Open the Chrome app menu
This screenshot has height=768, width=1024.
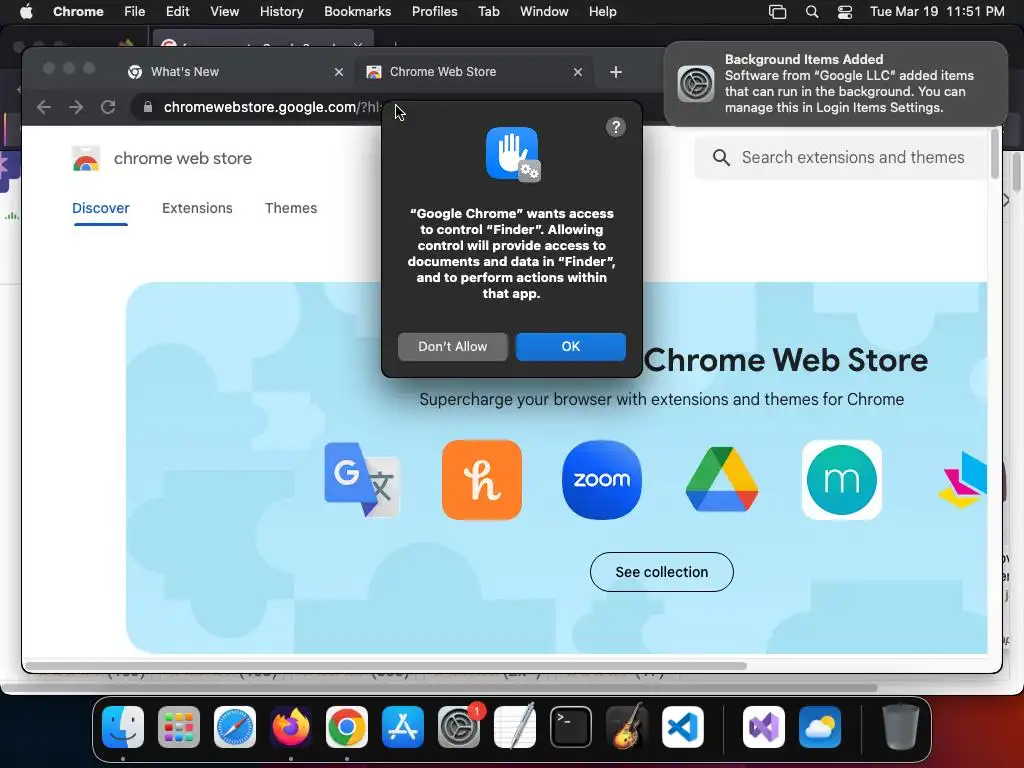coord(78,12)
